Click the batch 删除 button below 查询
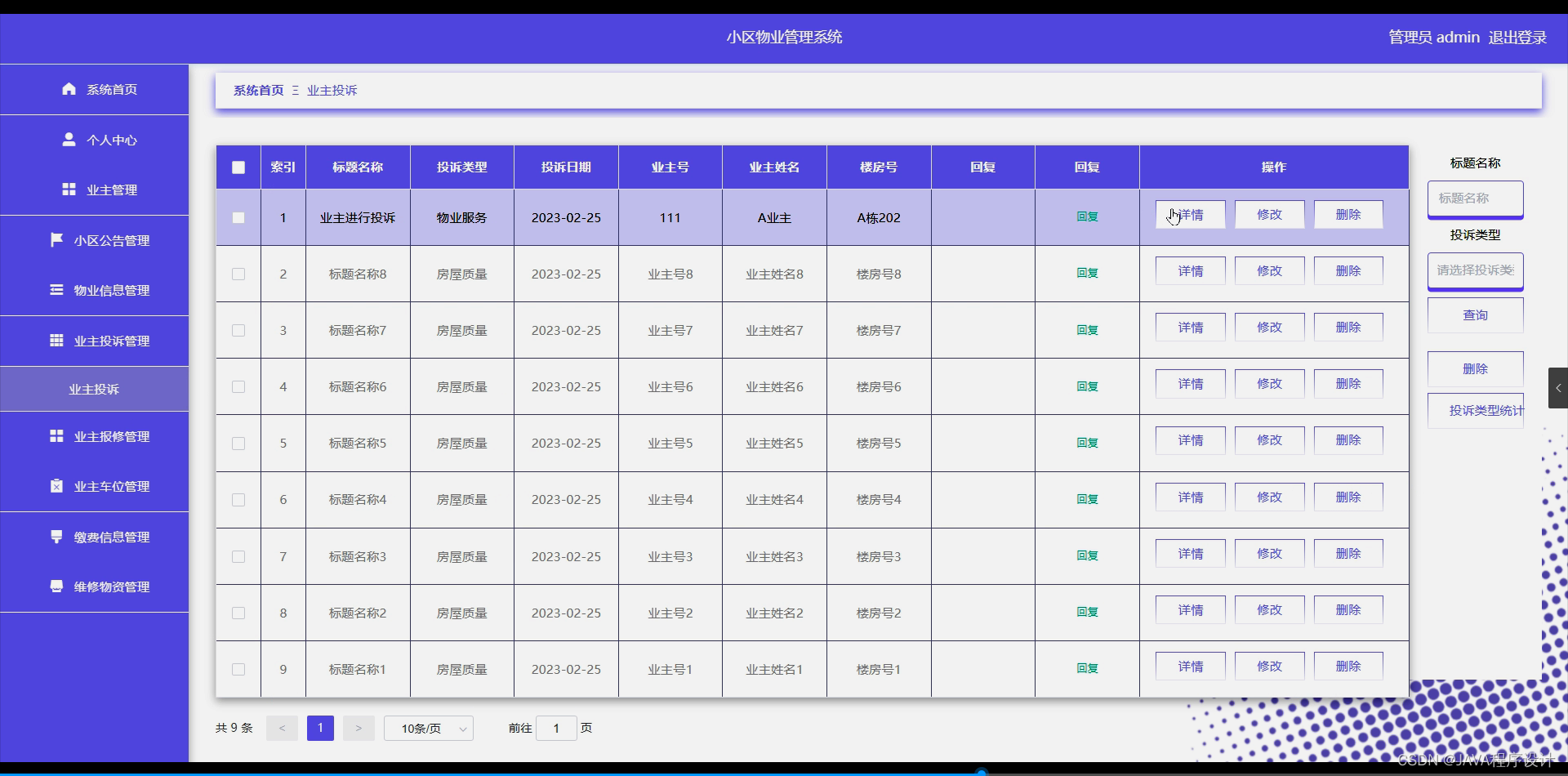1568x776 pixels. [1475, 369]
